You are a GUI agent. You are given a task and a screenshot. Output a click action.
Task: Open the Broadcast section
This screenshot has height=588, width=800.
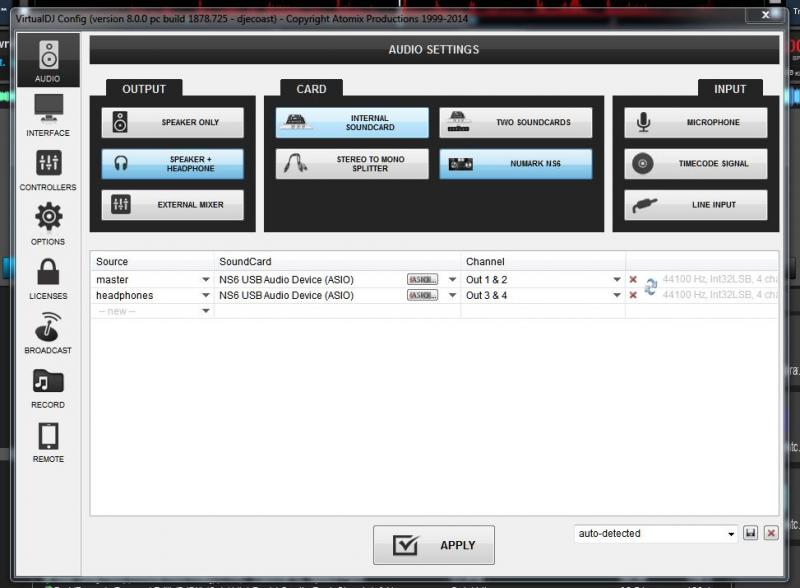tap(48, 333)
